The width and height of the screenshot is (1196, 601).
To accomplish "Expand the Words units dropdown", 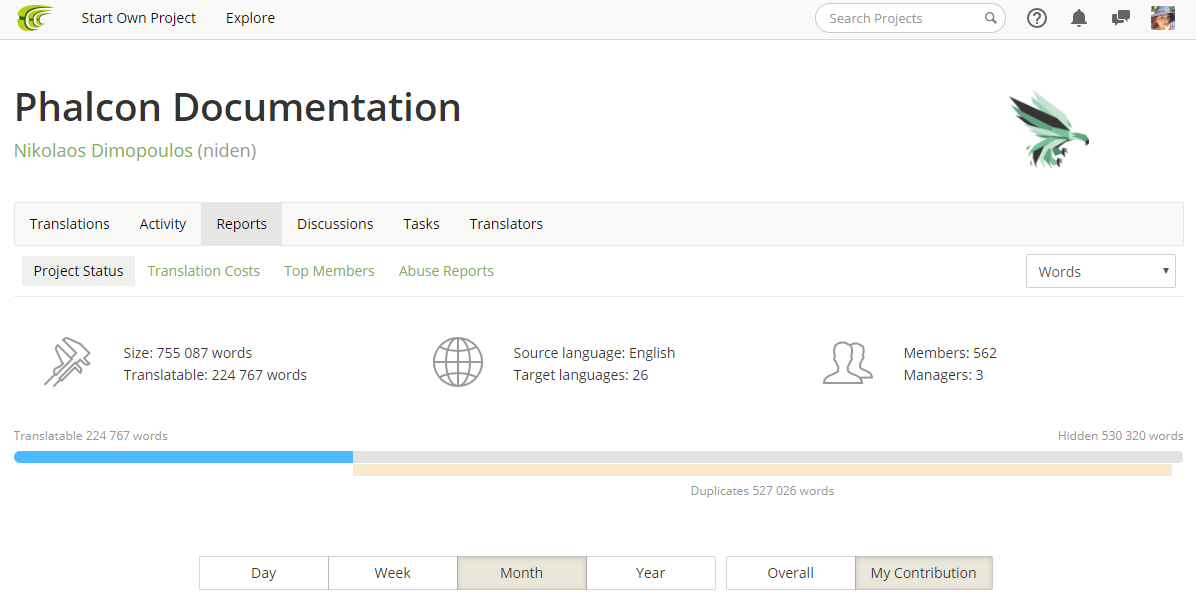I will (x=1101, y=272).
